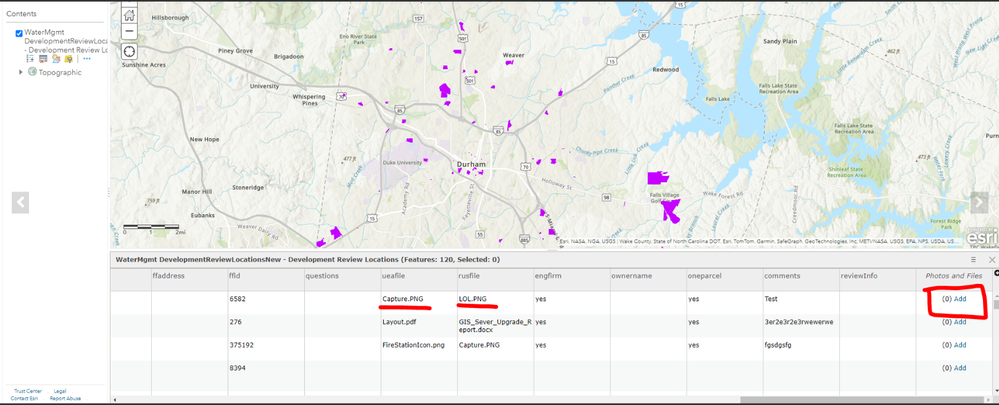
Task: Click the Esri logo on map
Action: tap(980, 236)
